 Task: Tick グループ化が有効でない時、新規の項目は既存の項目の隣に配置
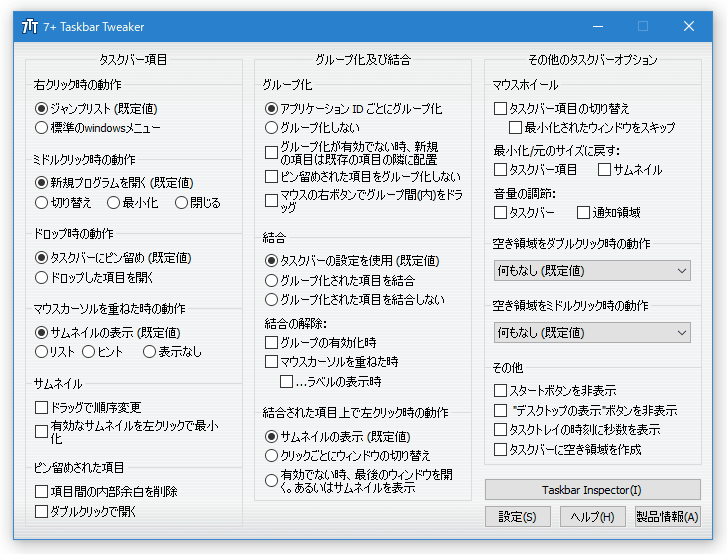271,153
